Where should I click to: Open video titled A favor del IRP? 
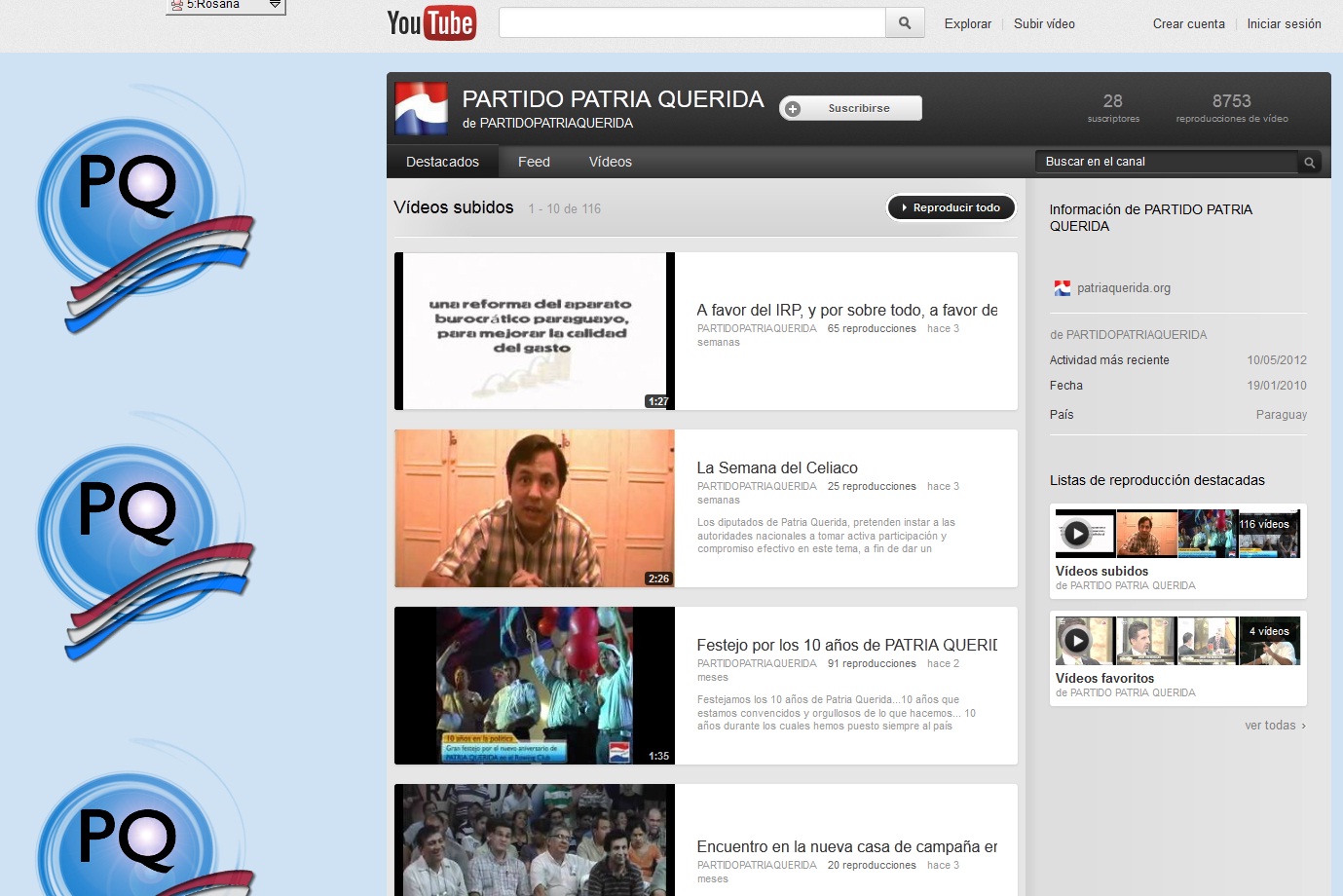click(x=846, y=310)
